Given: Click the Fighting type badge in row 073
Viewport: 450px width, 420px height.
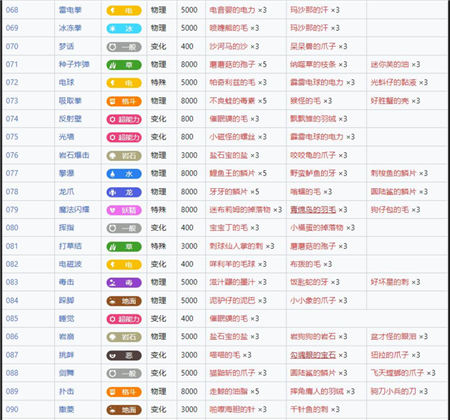Looking at the screenshot, I should (x=124, y=101).
